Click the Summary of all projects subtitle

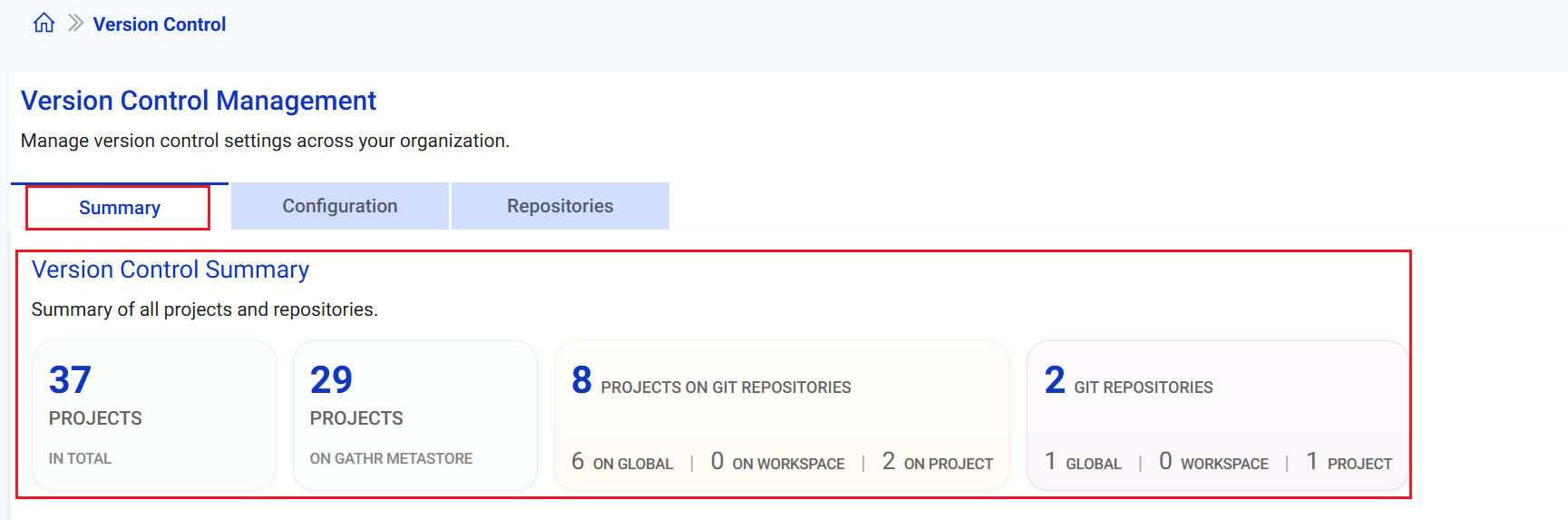click(204, 309)
